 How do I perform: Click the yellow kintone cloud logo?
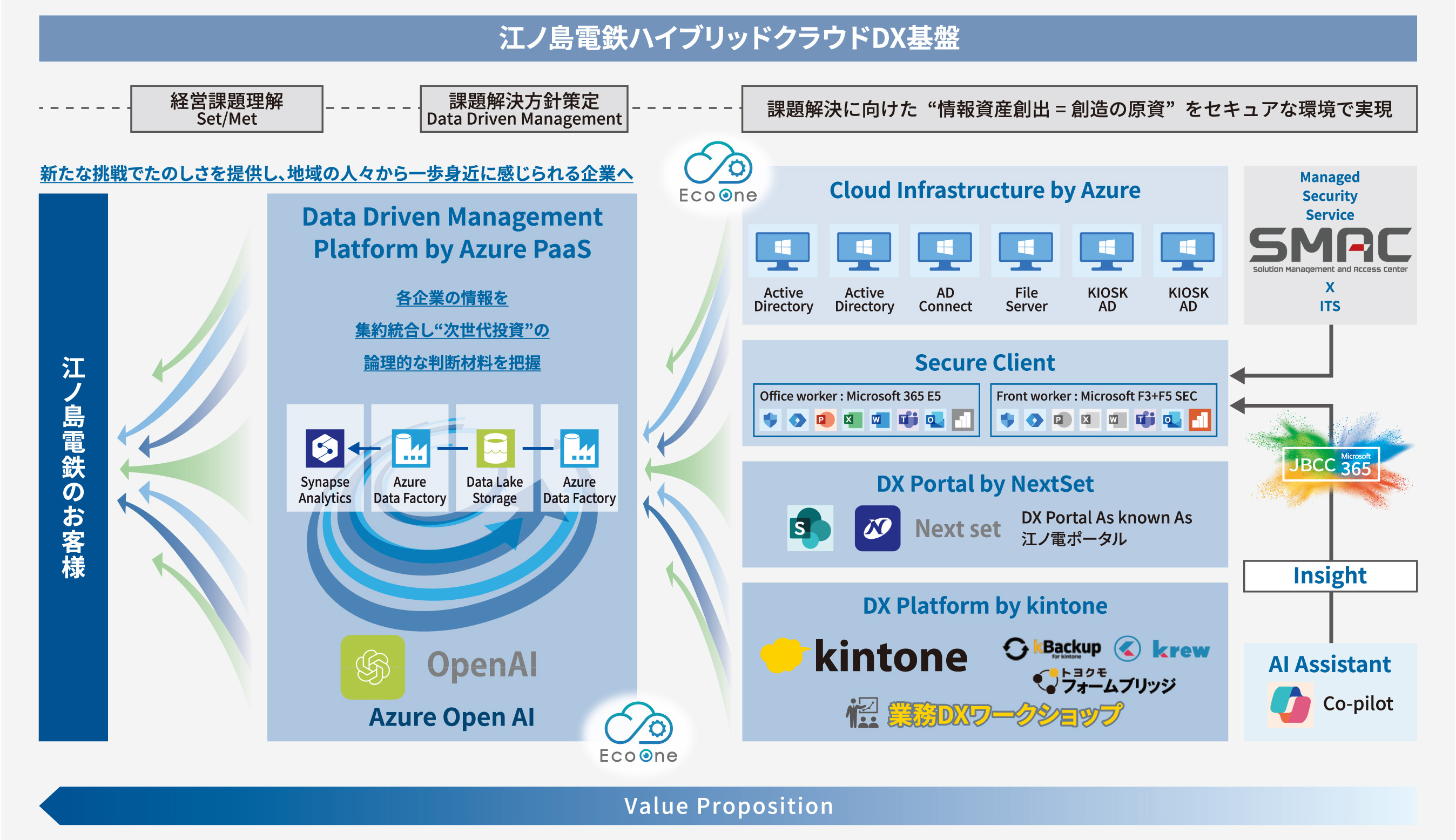pyautogui.click(x=782, y=655)
